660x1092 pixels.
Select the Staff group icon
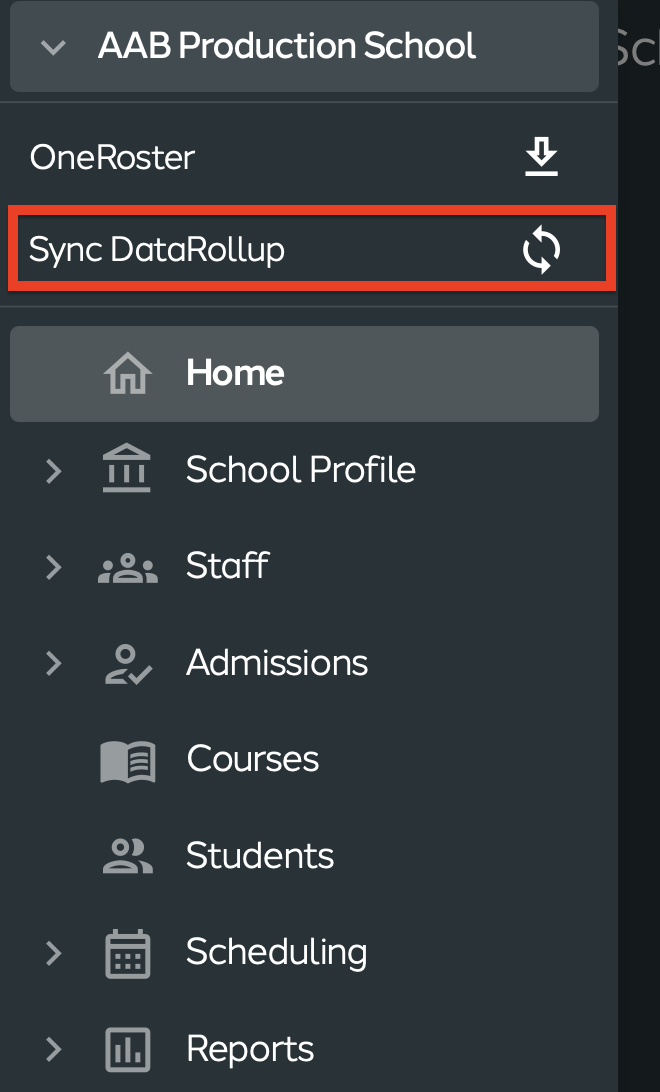[127, 567]
